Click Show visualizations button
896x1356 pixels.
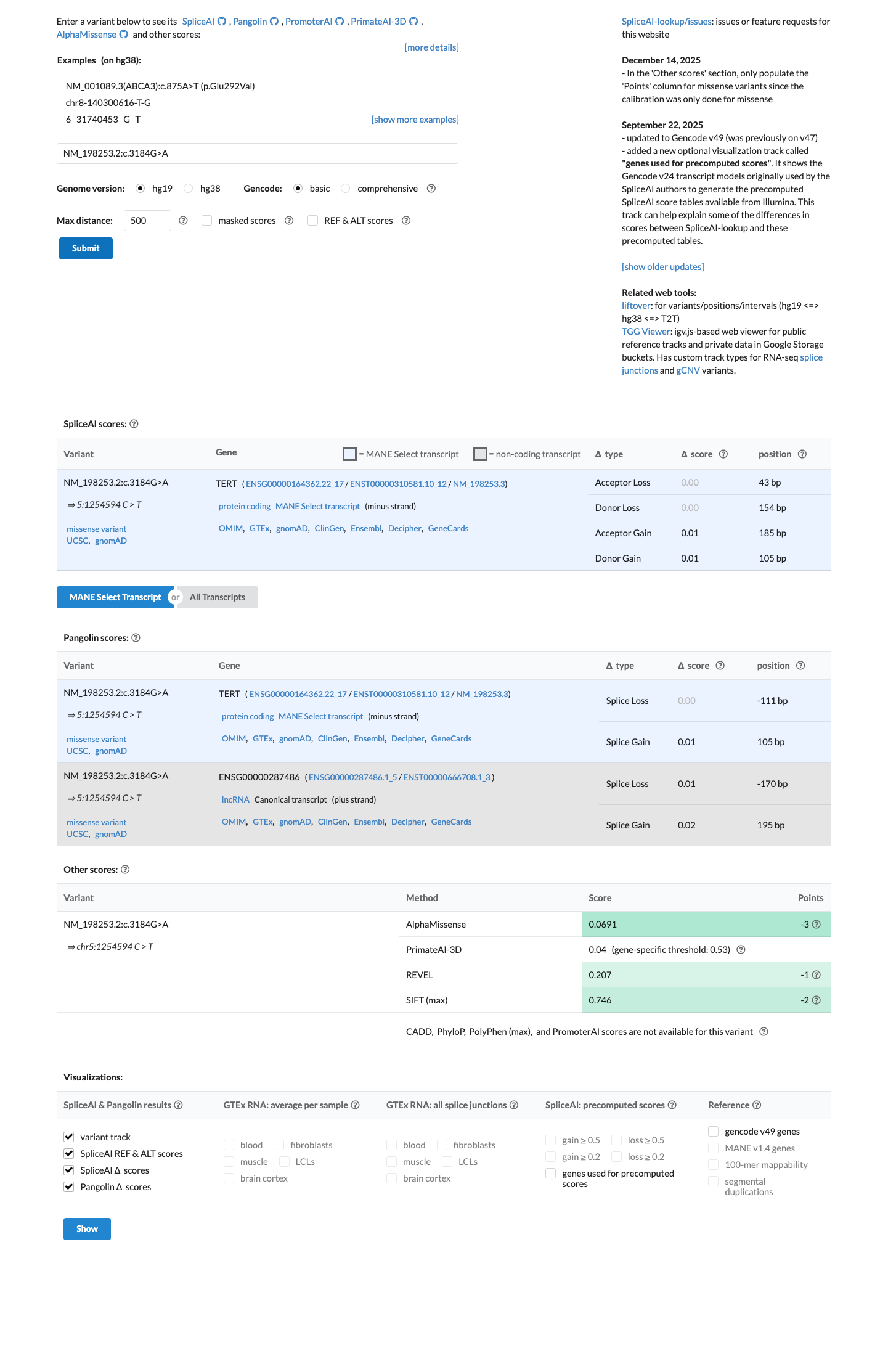click(87, 1229)
